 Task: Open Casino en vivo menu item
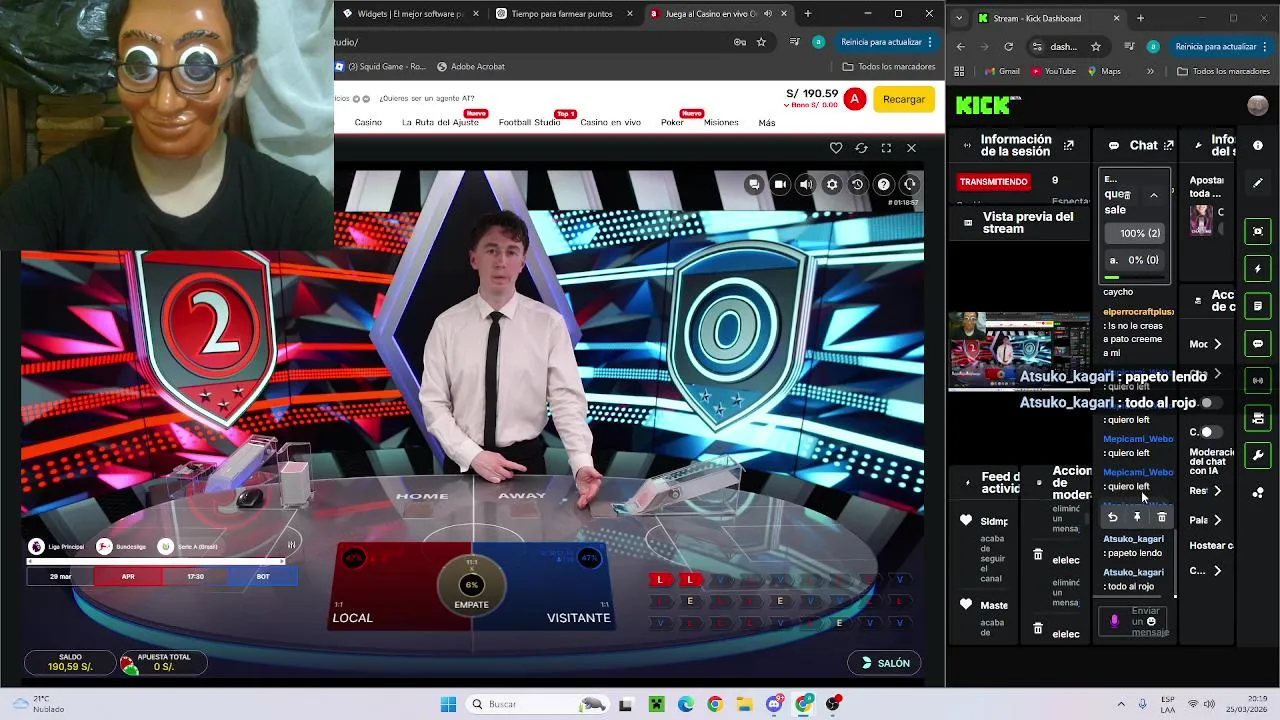click(x=610, y=123)
